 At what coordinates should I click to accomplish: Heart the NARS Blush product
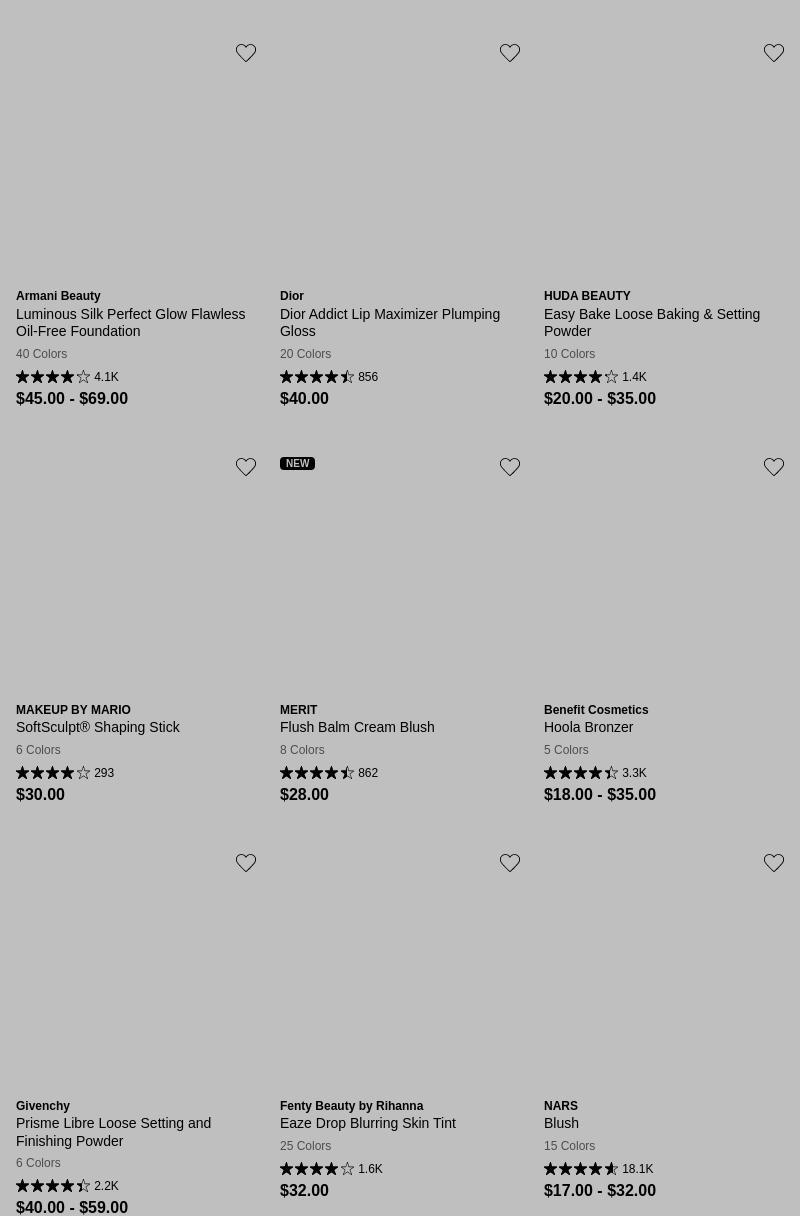coord(774,863)
